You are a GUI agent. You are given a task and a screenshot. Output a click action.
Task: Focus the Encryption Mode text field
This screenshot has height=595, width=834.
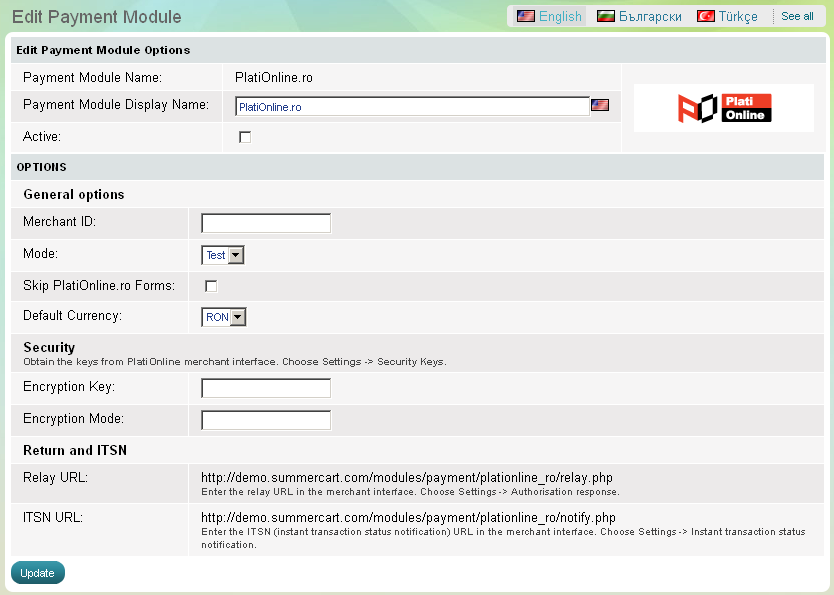click(x=266, y=420)
